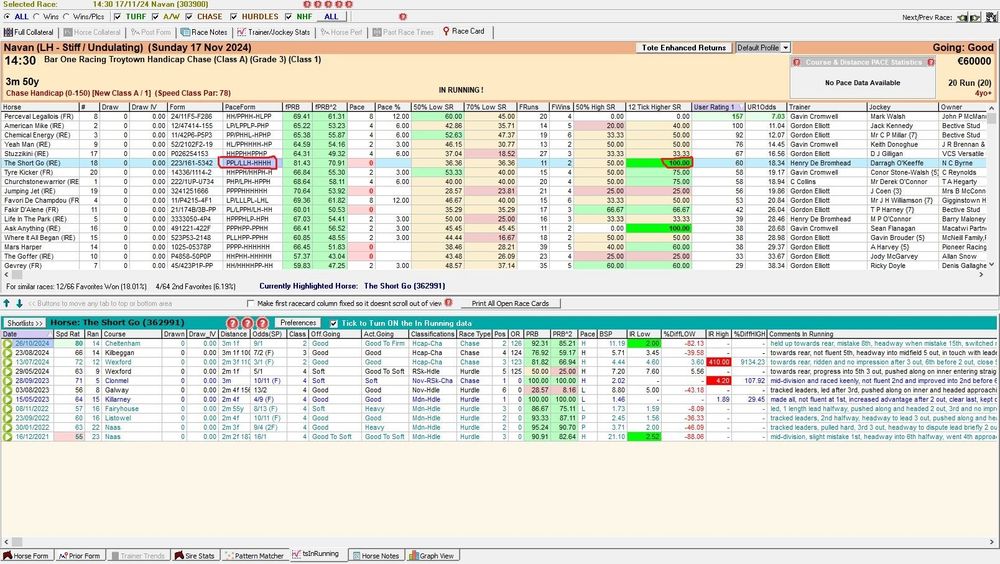1000x564 pixels.
Task: Click play icon for 16/12/2021 Naas run
Action: pyautogui.click(x=8, y=437)
